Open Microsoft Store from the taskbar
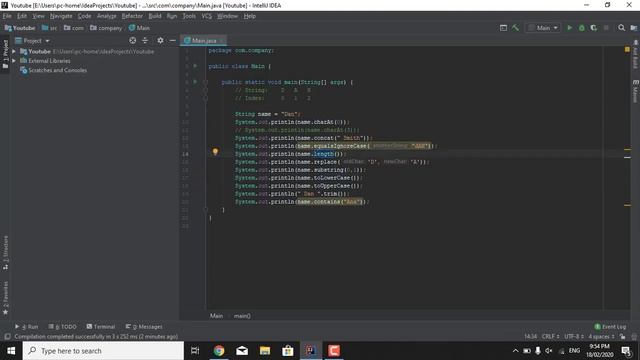Image resolution: width=640 pixels, height=360 pixels. click(x=287, y=351)
